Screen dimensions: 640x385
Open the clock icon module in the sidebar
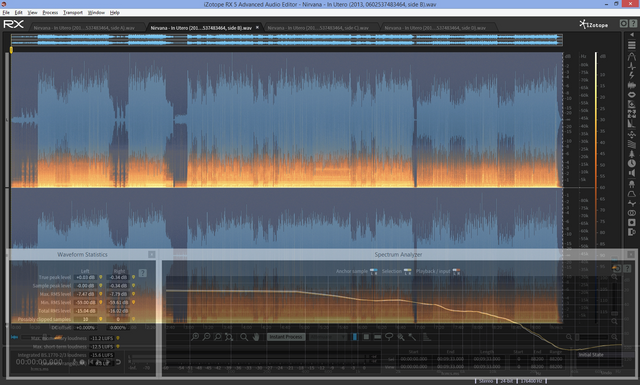pos(631,163)
